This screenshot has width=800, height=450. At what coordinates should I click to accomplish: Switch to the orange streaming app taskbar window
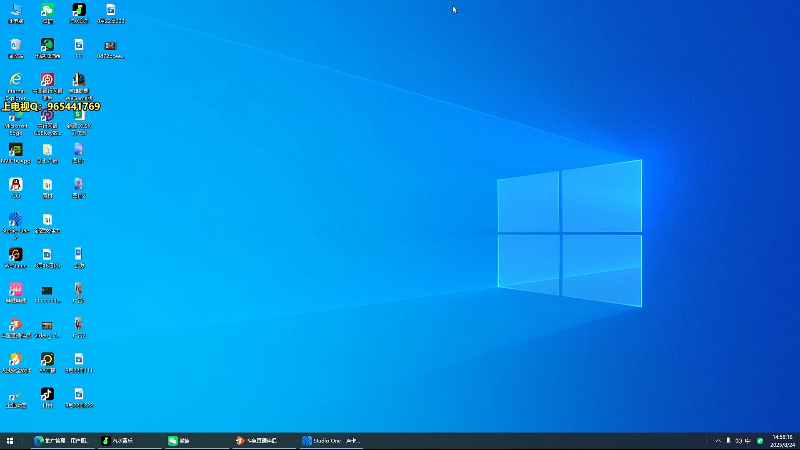(263, 441)
